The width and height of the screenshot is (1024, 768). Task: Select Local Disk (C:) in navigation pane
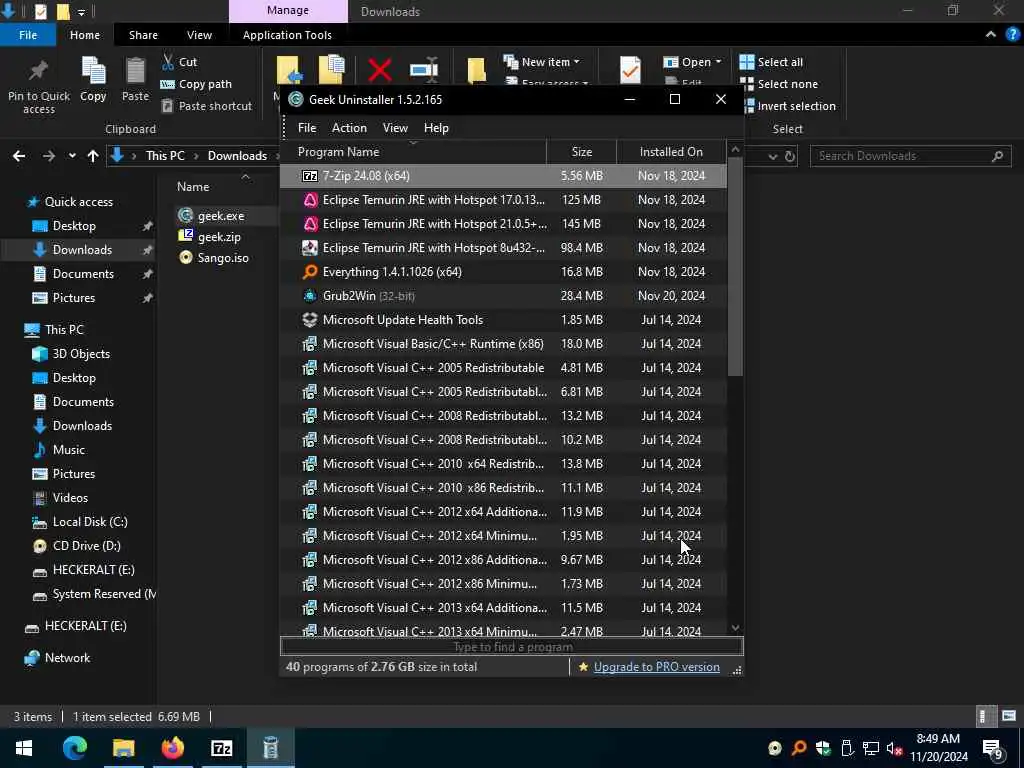(81, 522)
